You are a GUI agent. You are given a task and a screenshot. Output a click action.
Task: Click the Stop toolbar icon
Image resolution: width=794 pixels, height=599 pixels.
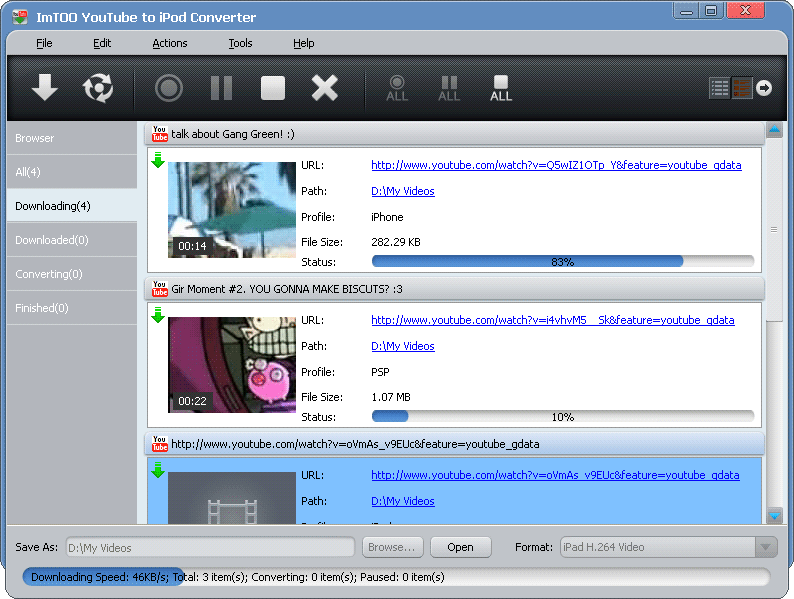pyautogui.click(x=273, y=88)
